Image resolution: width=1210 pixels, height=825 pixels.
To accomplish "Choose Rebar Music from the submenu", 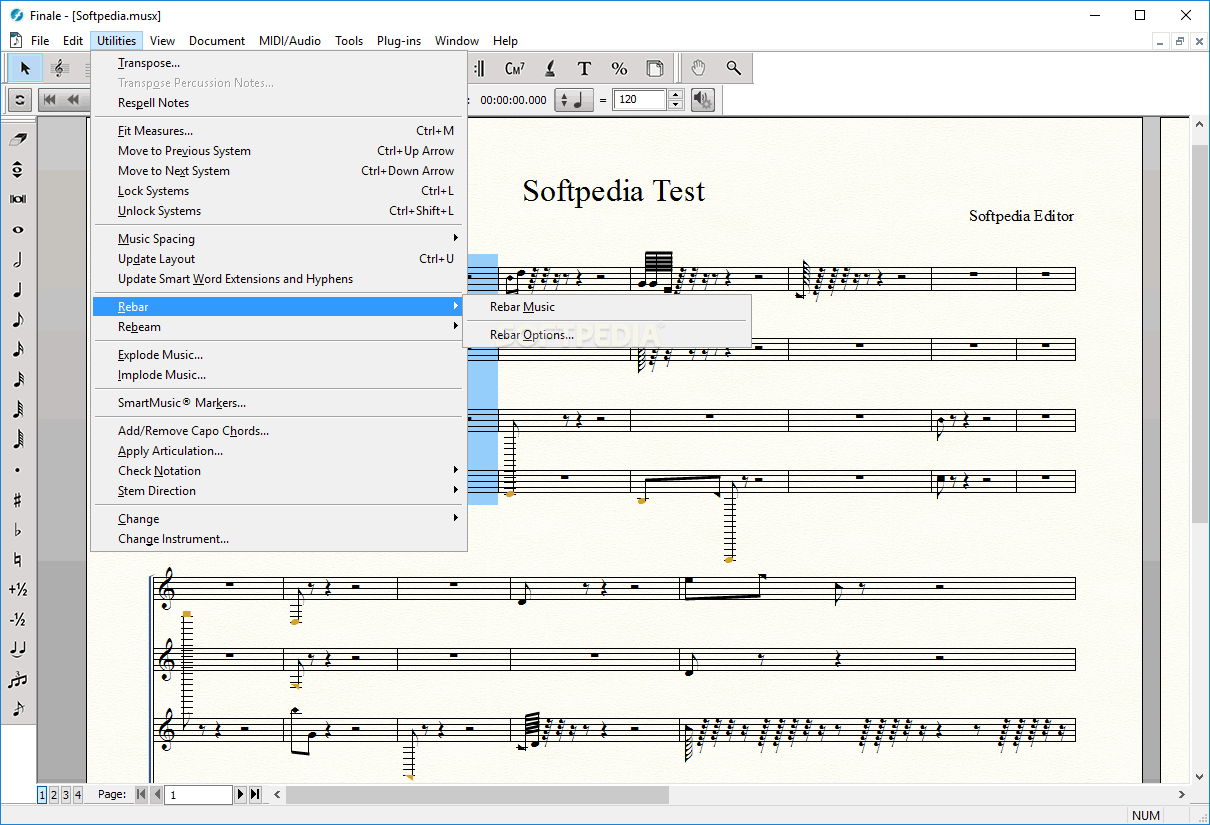I will tap(607, 307).
